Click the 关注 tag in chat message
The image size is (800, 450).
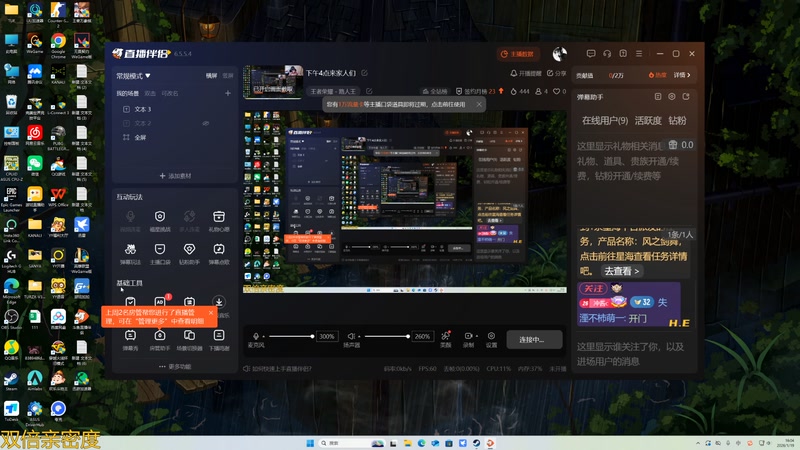[x=592, y=288]
